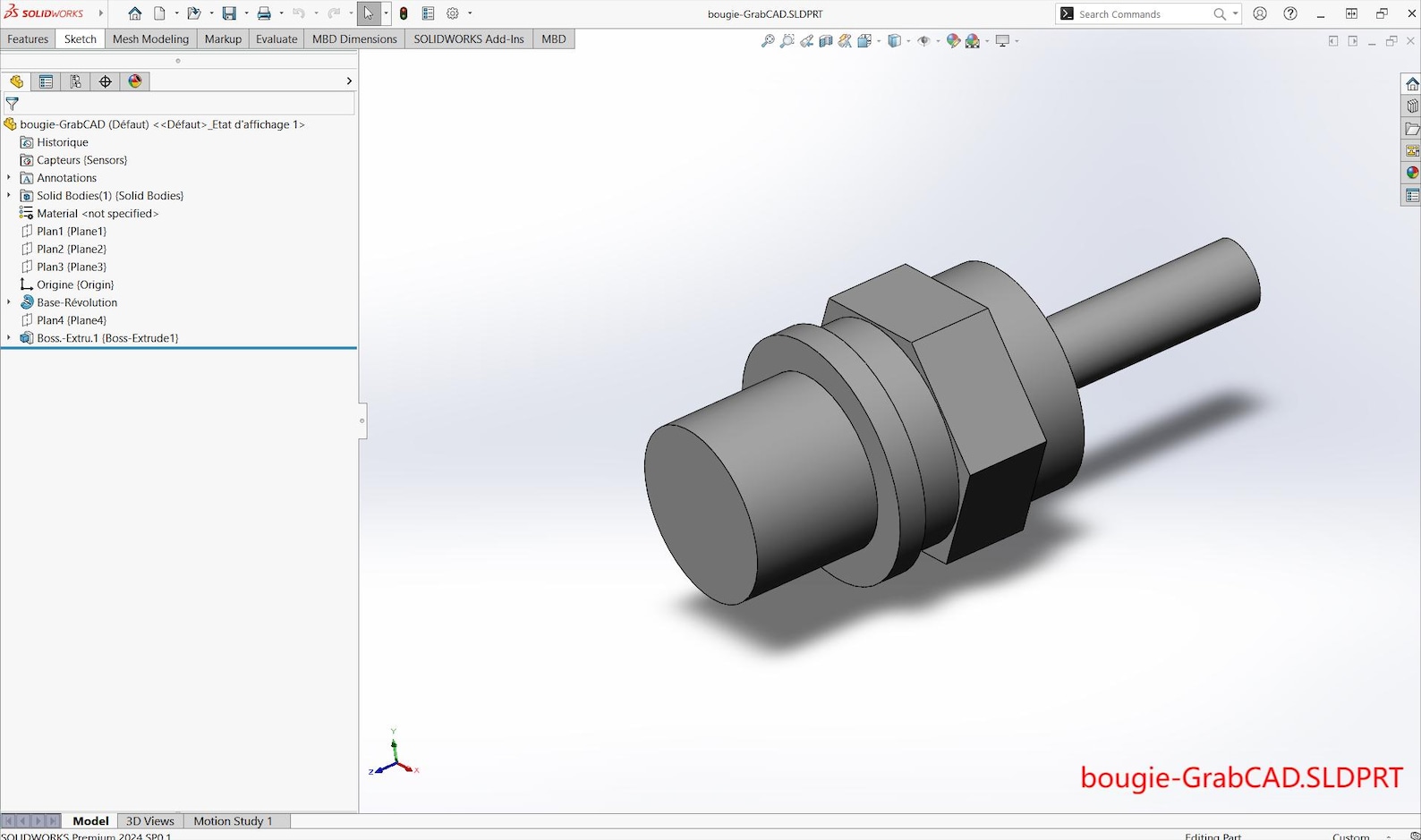Open ConfigurationManager tab icon
The image size is (1421, 840).
click(x=75, y=81)
